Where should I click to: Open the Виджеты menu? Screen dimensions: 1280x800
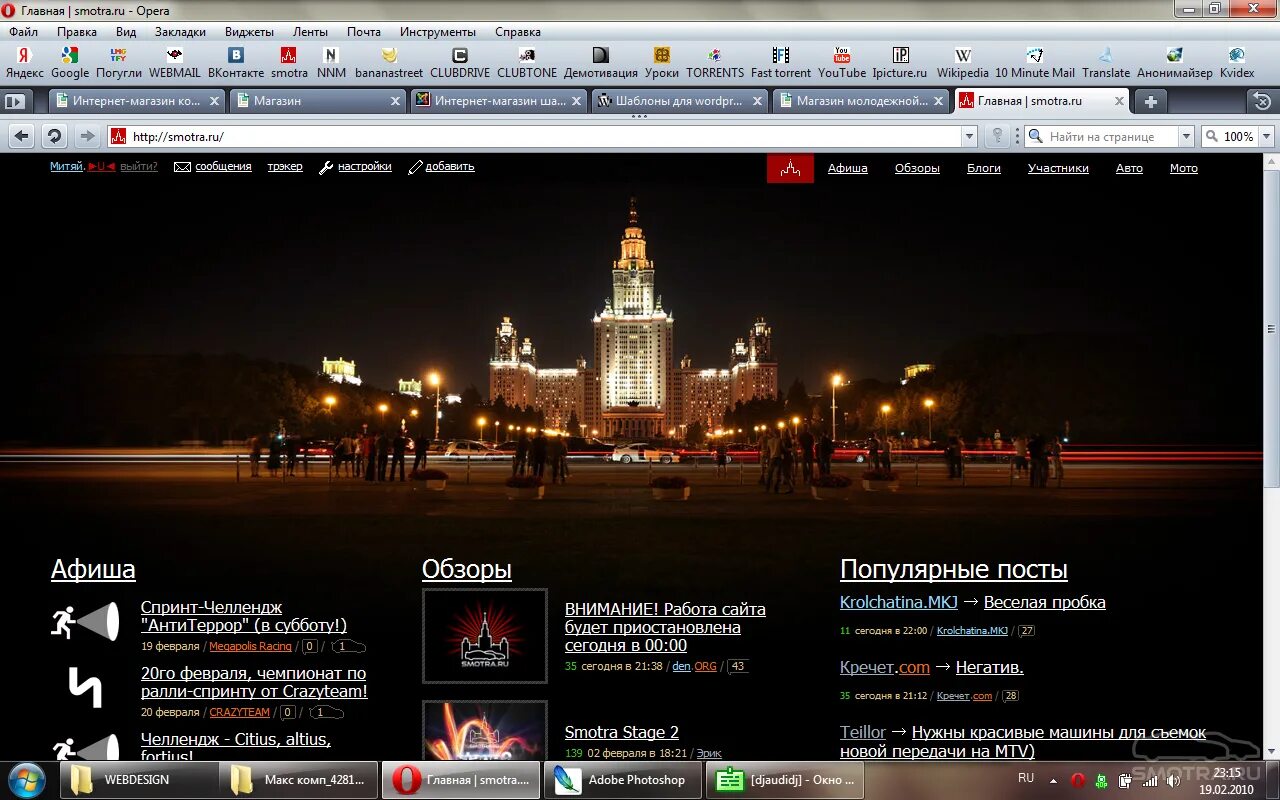pos(249,32)
